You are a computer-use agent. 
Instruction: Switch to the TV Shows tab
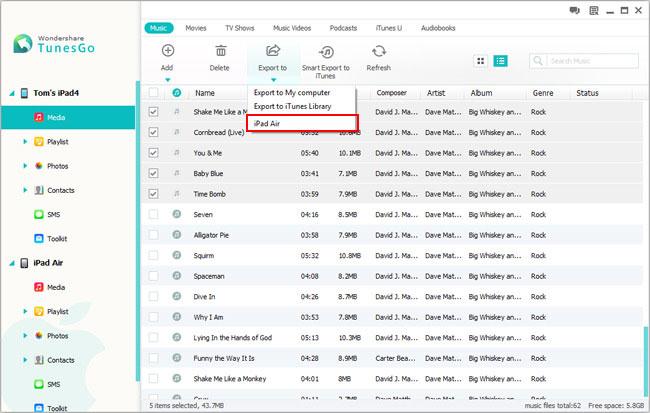(x=240, y=28)
